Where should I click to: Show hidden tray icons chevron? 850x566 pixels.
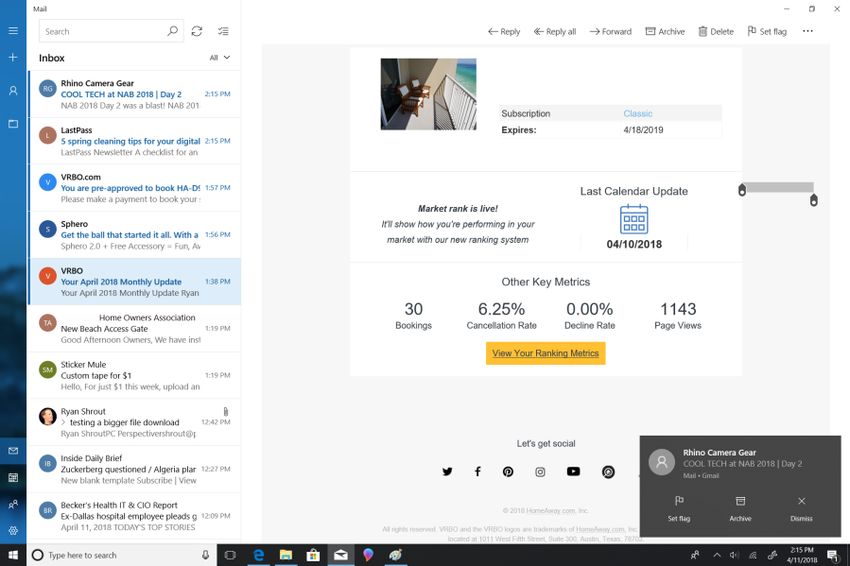[x=717, y=555]
